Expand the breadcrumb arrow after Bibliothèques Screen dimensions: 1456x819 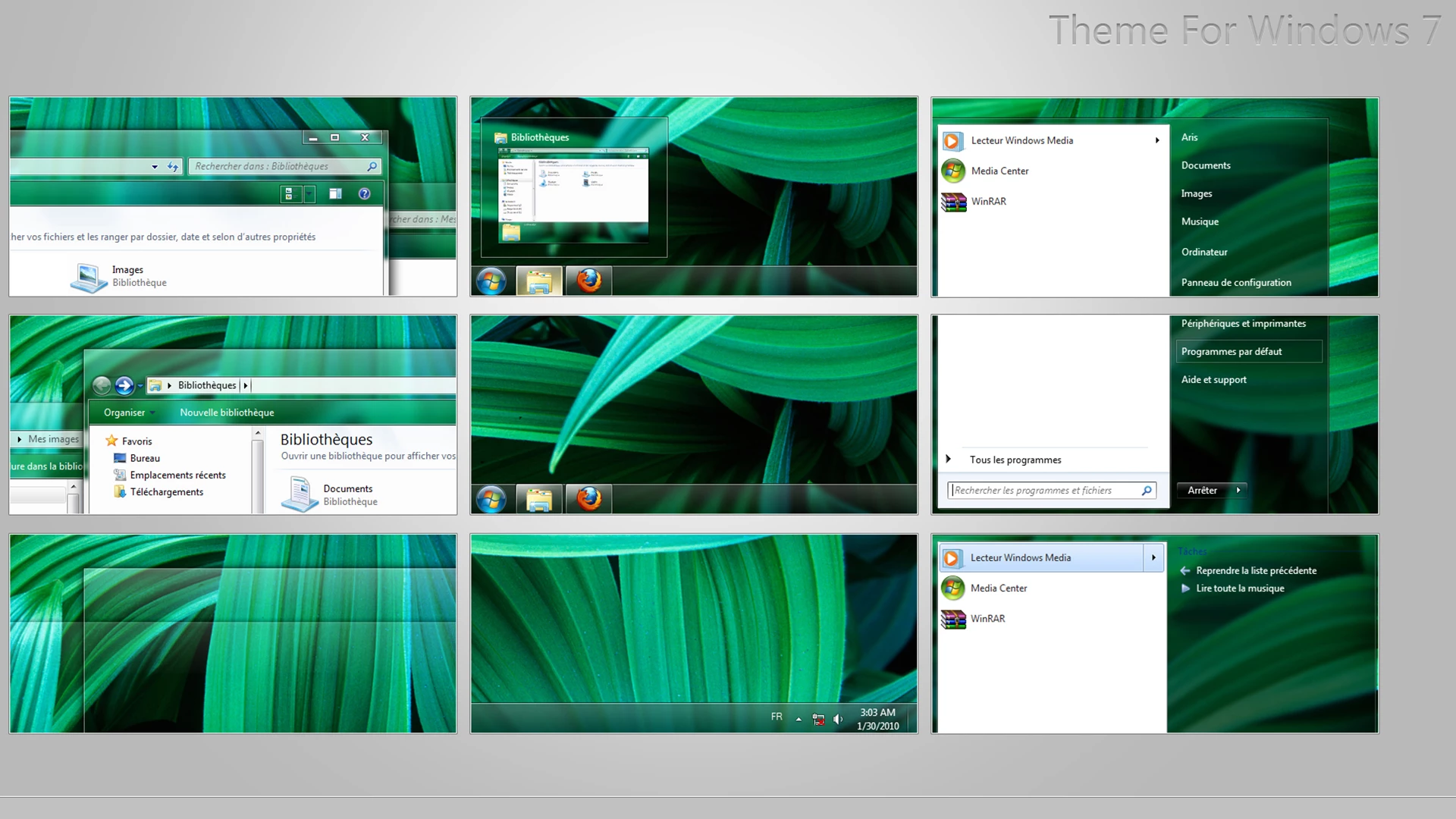coord(245,385)
